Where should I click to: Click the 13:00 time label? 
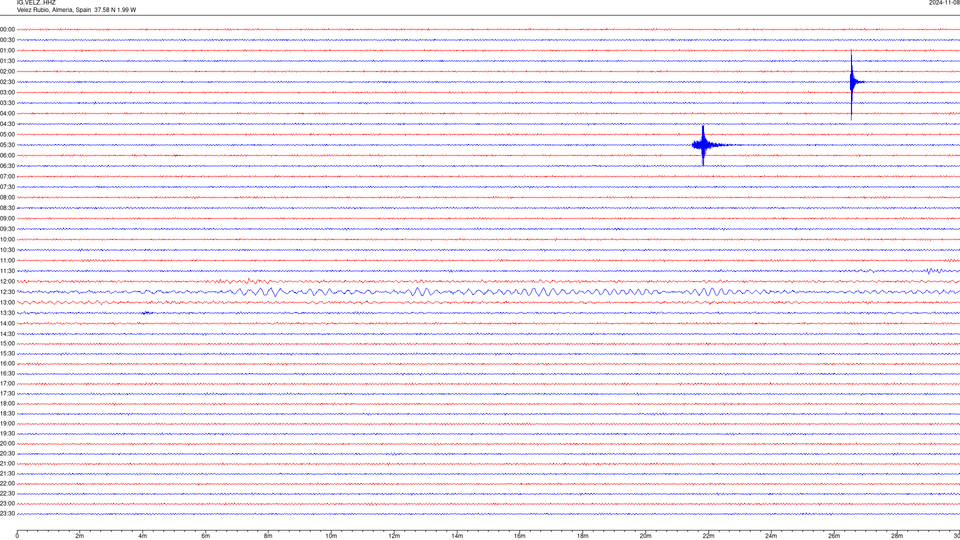click(7, 302)
